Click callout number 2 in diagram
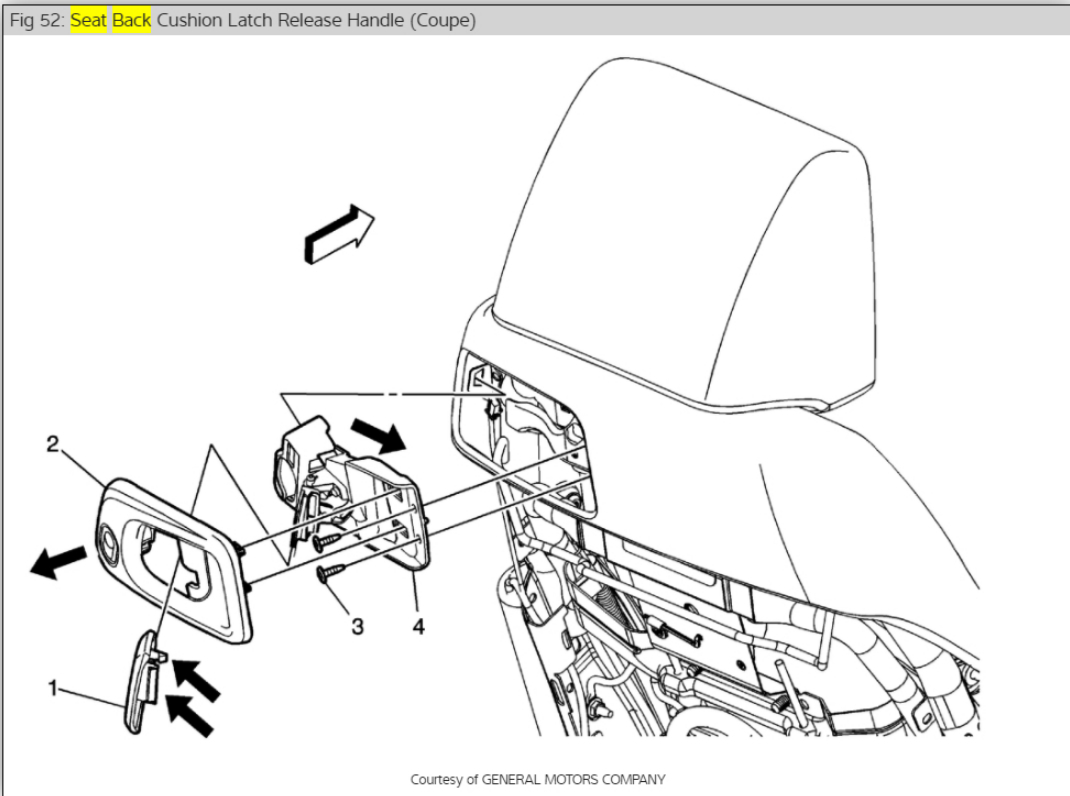Viewport: 1070px width, 796px height. 53,444
